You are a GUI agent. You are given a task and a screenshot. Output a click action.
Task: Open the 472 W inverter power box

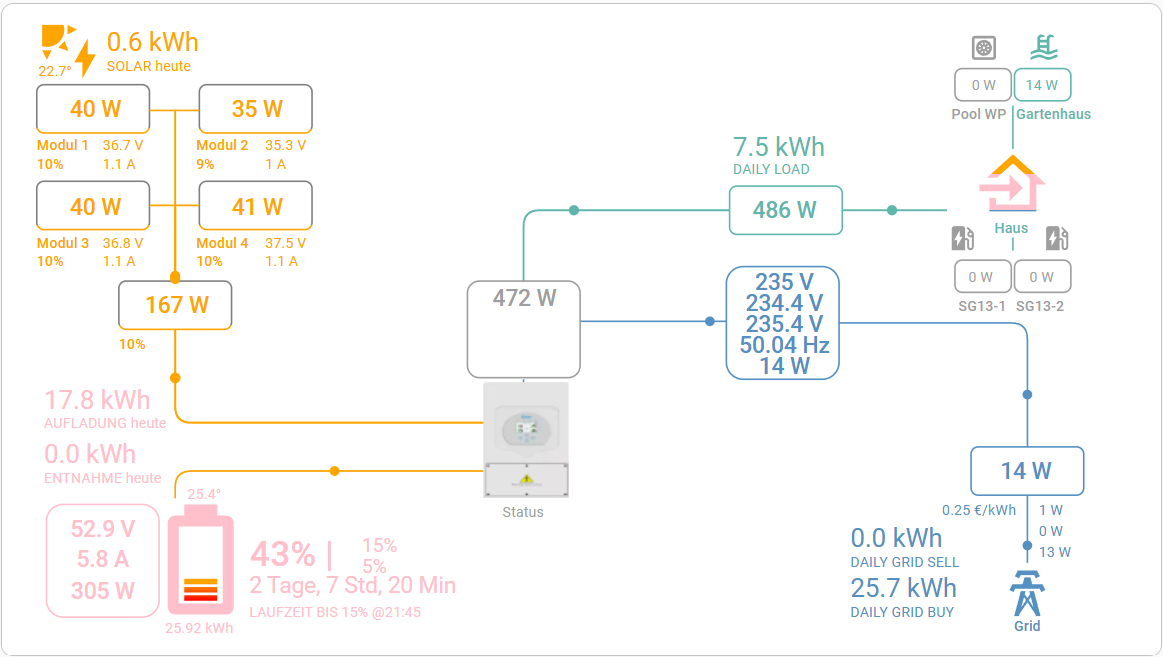(525, 327)
